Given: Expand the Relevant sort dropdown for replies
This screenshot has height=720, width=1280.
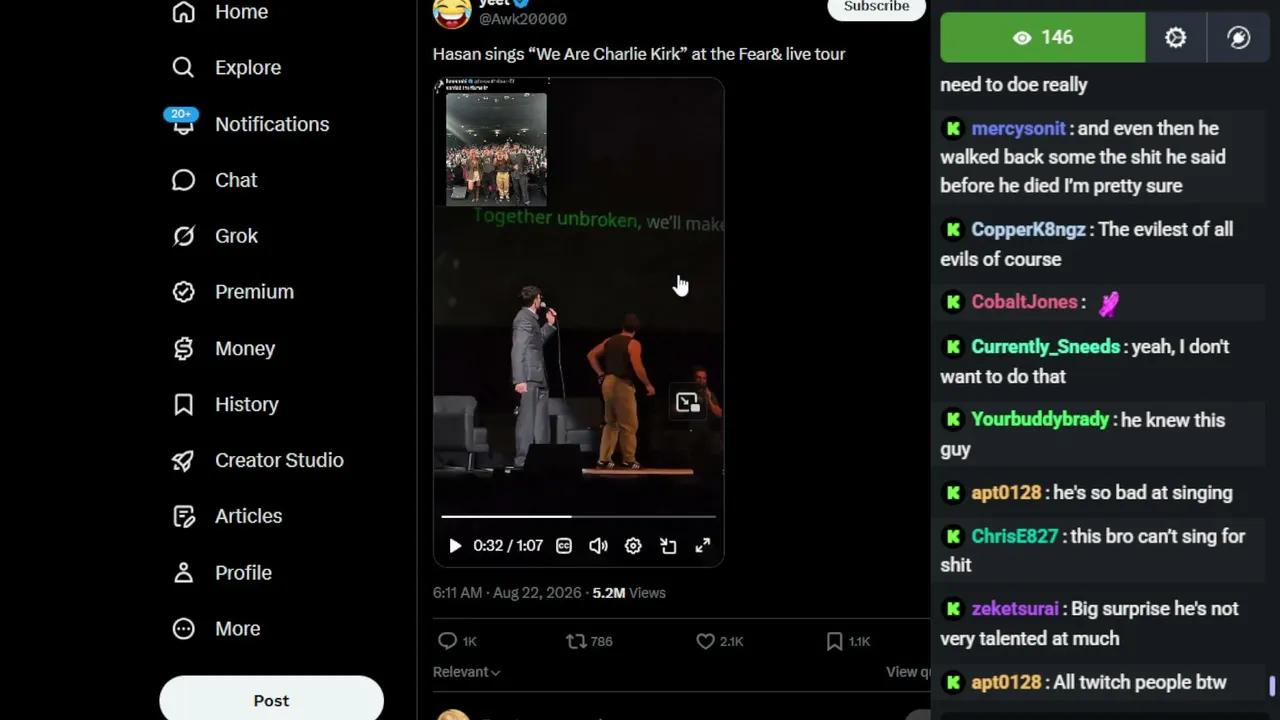Looking at the screenshot, I should click(x=467, y=672).
